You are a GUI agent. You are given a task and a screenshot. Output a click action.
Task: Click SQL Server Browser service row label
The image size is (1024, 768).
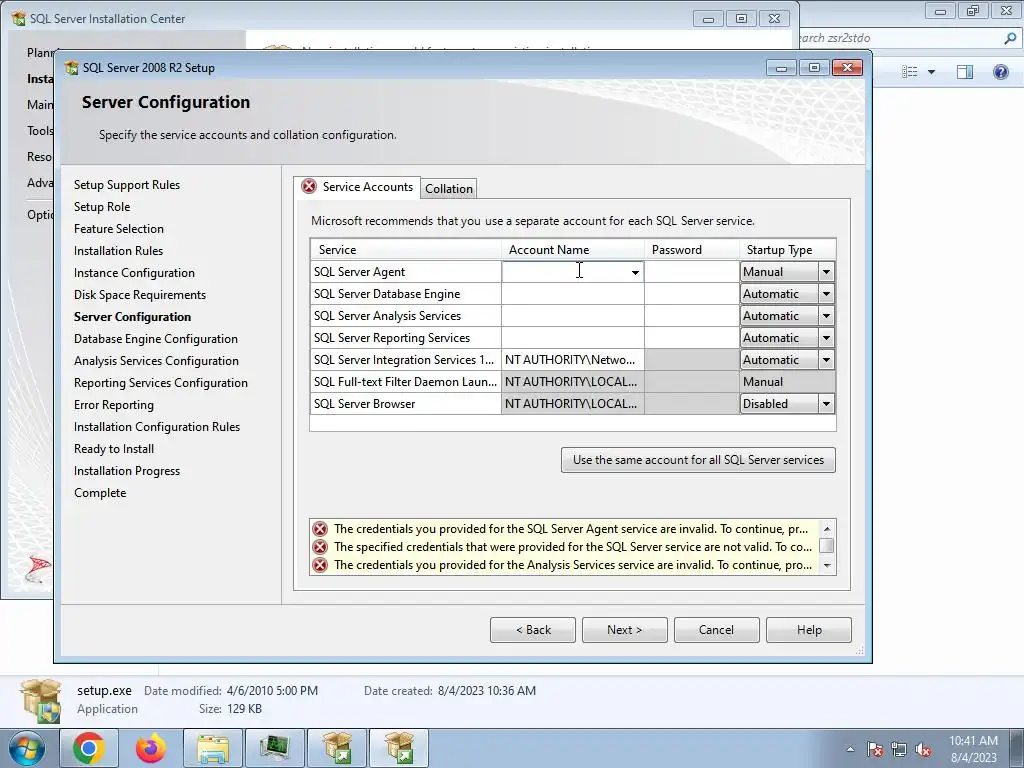(364, 404)
